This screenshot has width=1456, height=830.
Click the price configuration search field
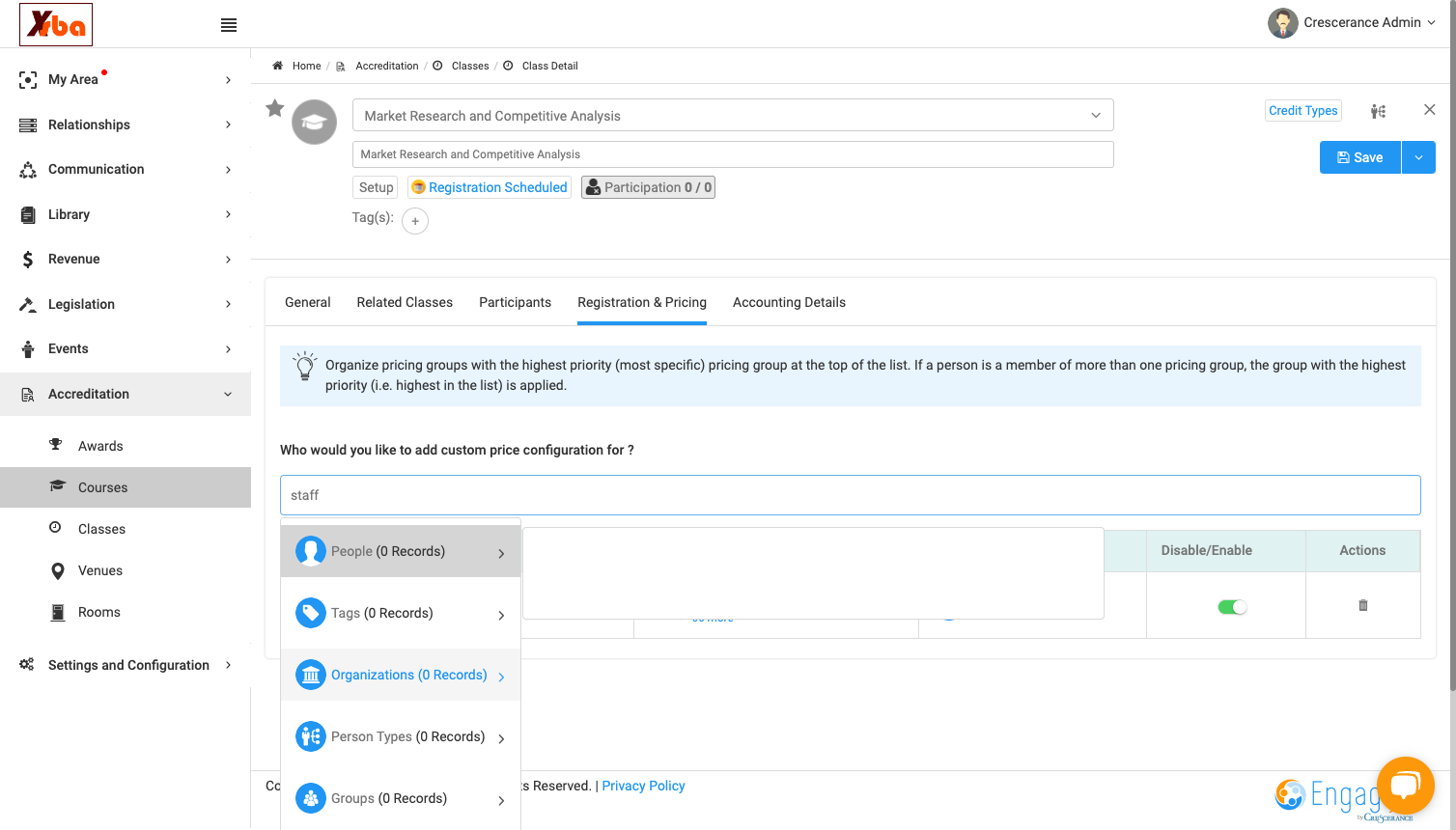coord(851,495)
